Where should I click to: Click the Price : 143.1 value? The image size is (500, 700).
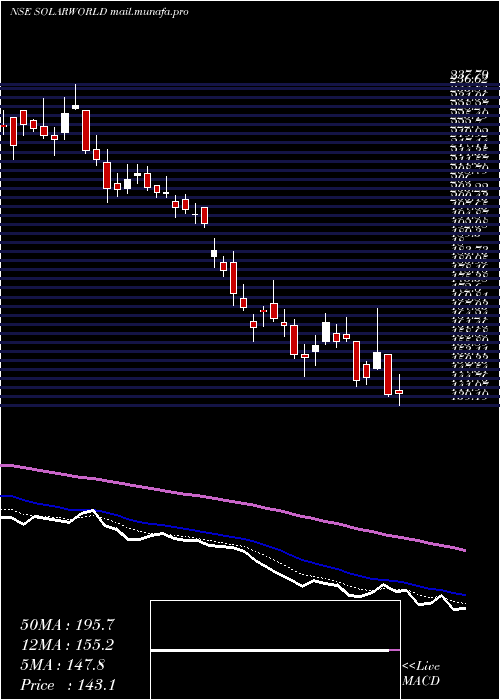pyautogui.click(x=67, y=685)
